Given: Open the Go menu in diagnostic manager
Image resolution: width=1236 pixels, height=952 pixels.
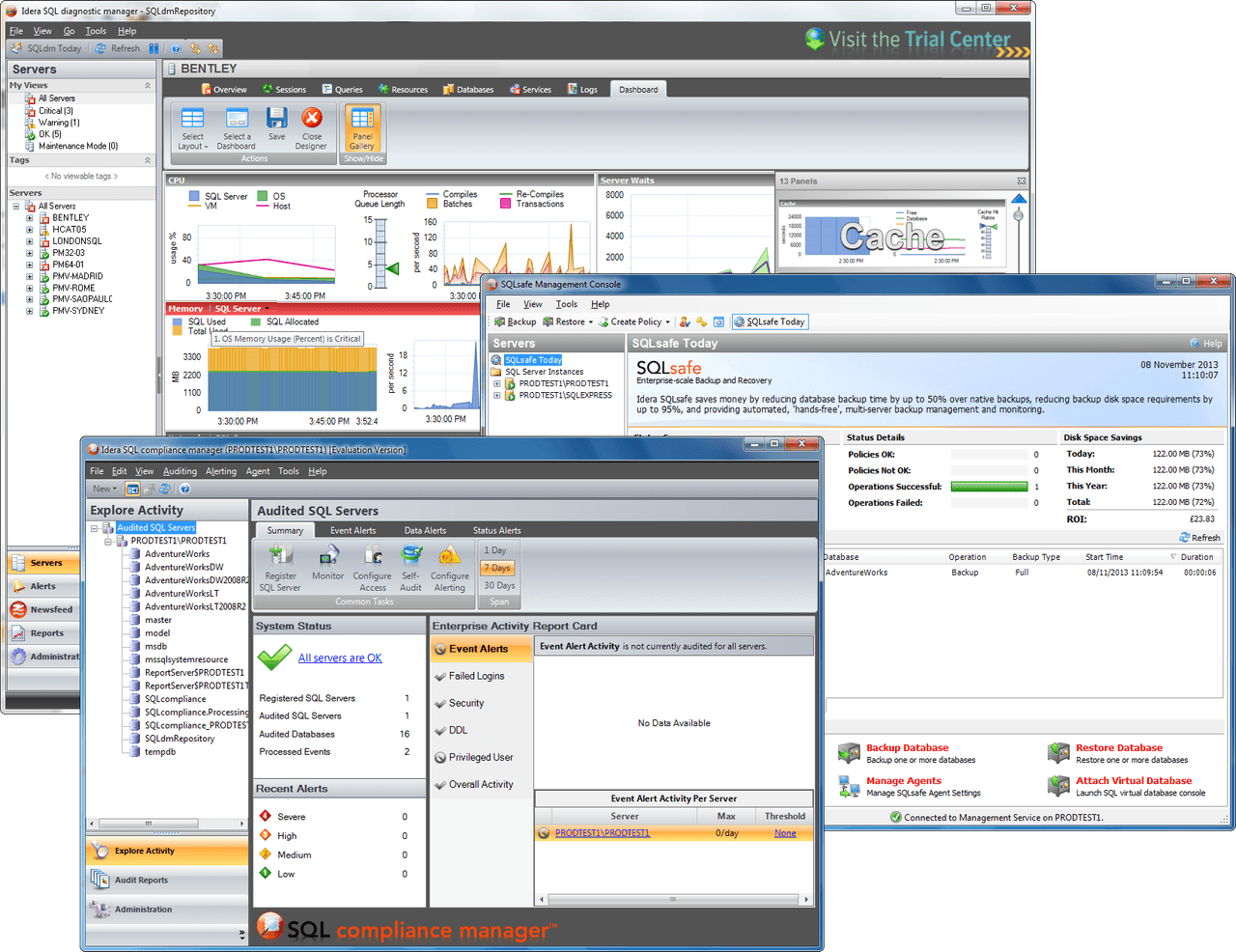Looking at the screenshot, I should pyautogui.click(x=69, y=31).
